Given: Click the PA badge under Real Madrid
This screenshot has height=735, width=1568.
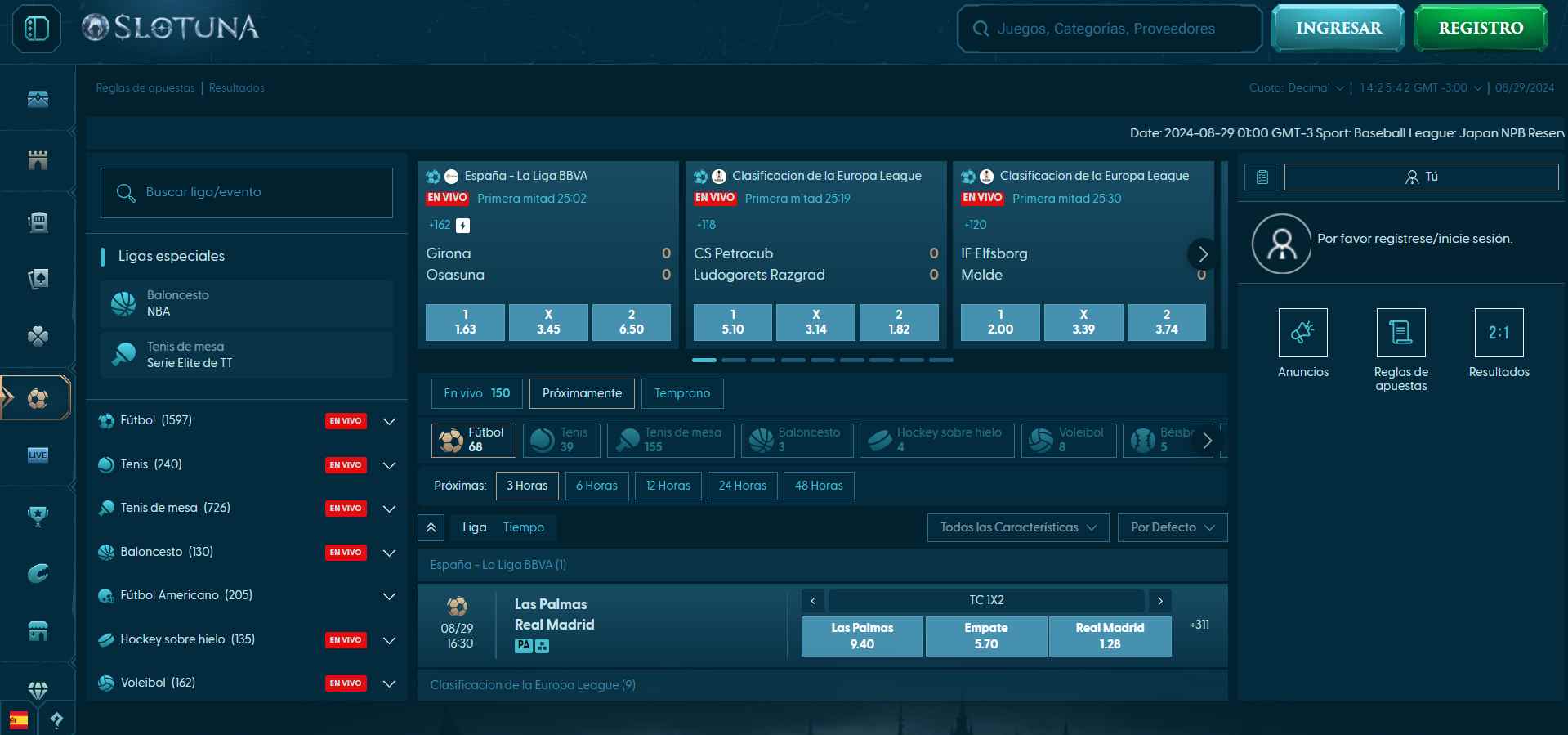Looking at the screenshot, I should click(523, 646).
